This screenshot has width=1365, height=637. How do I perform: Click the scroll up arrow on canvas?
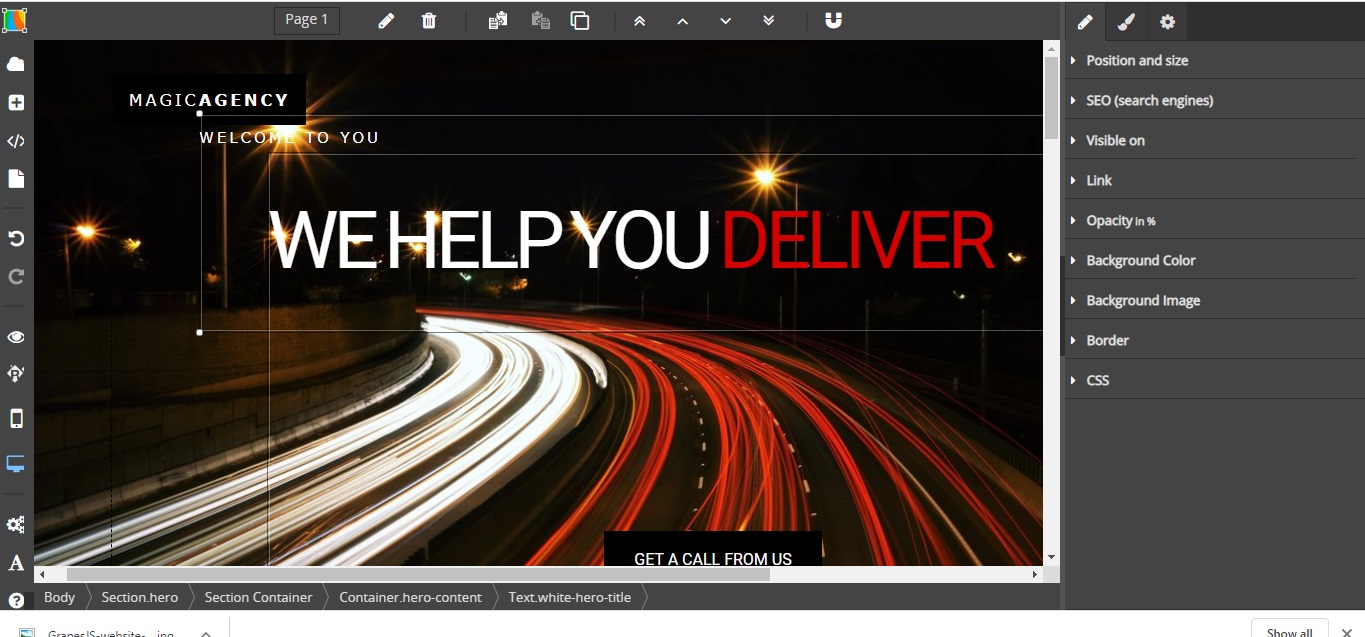tap(1051, 48)
